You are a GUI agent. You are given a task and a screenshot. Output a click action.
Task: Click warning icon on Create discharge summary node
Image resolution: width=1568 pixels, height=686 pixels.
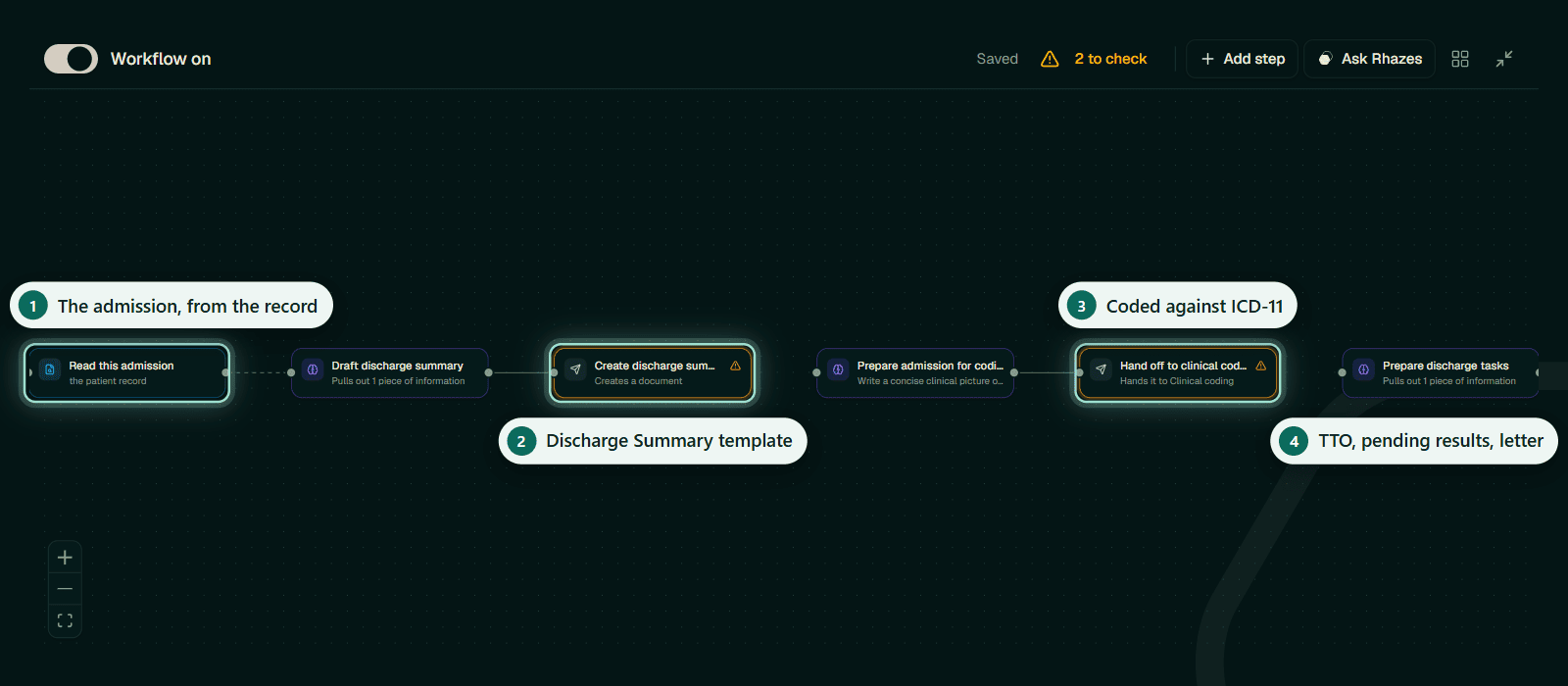click(735, 366)
